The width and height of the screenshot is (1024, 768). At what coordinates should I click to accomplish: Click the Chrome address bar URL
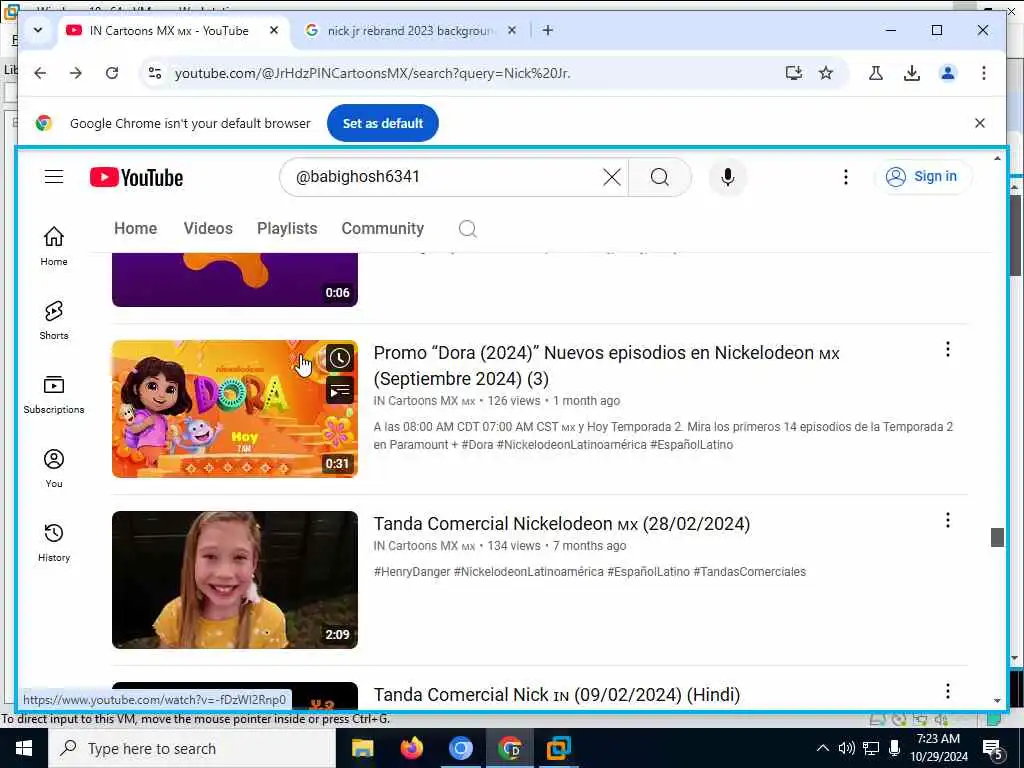click(372, 73)
